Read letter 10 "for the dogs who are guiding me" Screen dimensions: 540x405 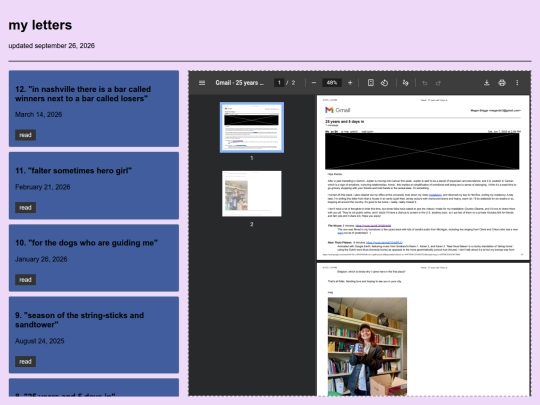click(x=25, y=280)
